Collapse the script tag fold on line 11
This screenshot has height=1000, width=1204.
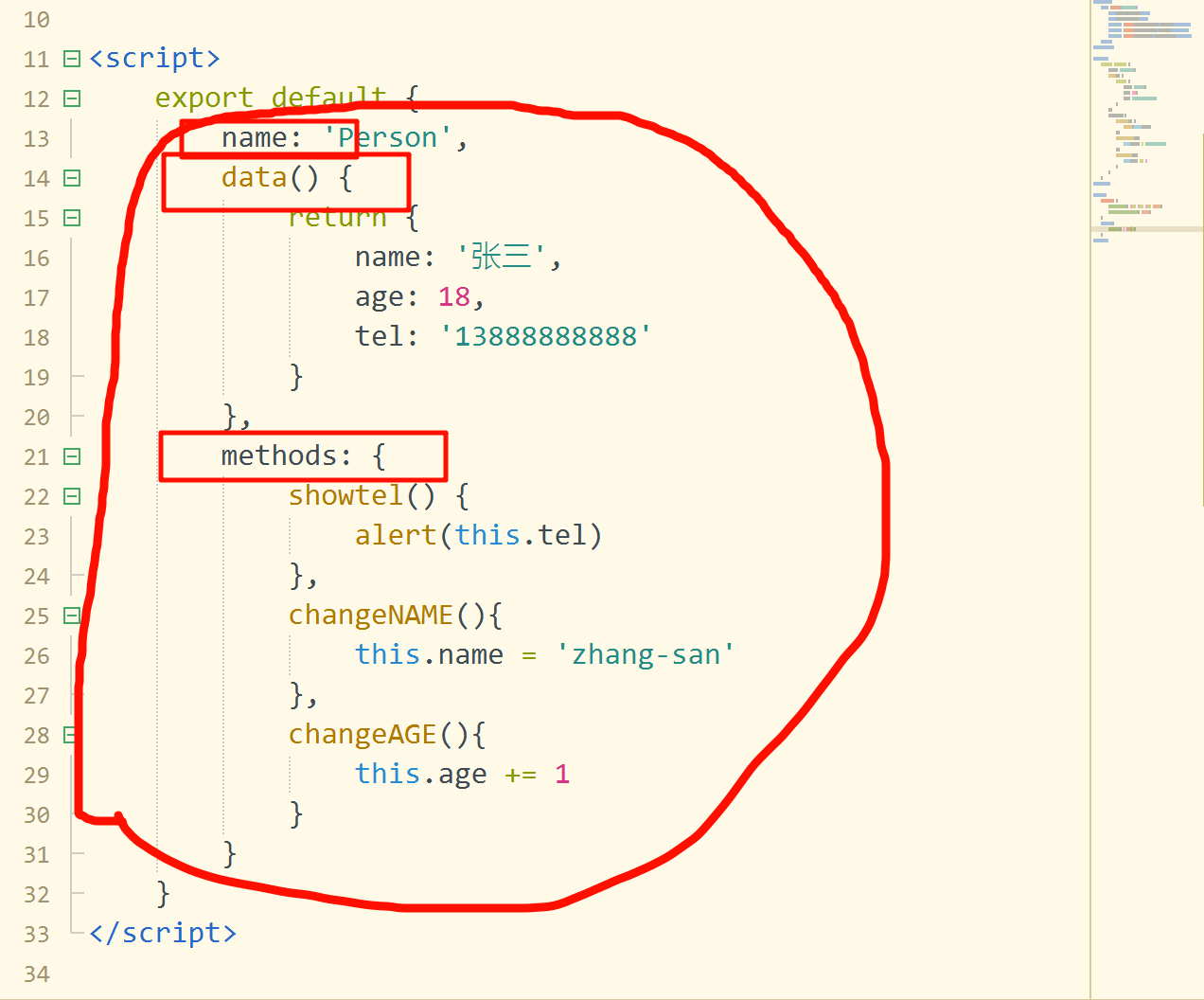pyautogui.click(x=72, y=59)
